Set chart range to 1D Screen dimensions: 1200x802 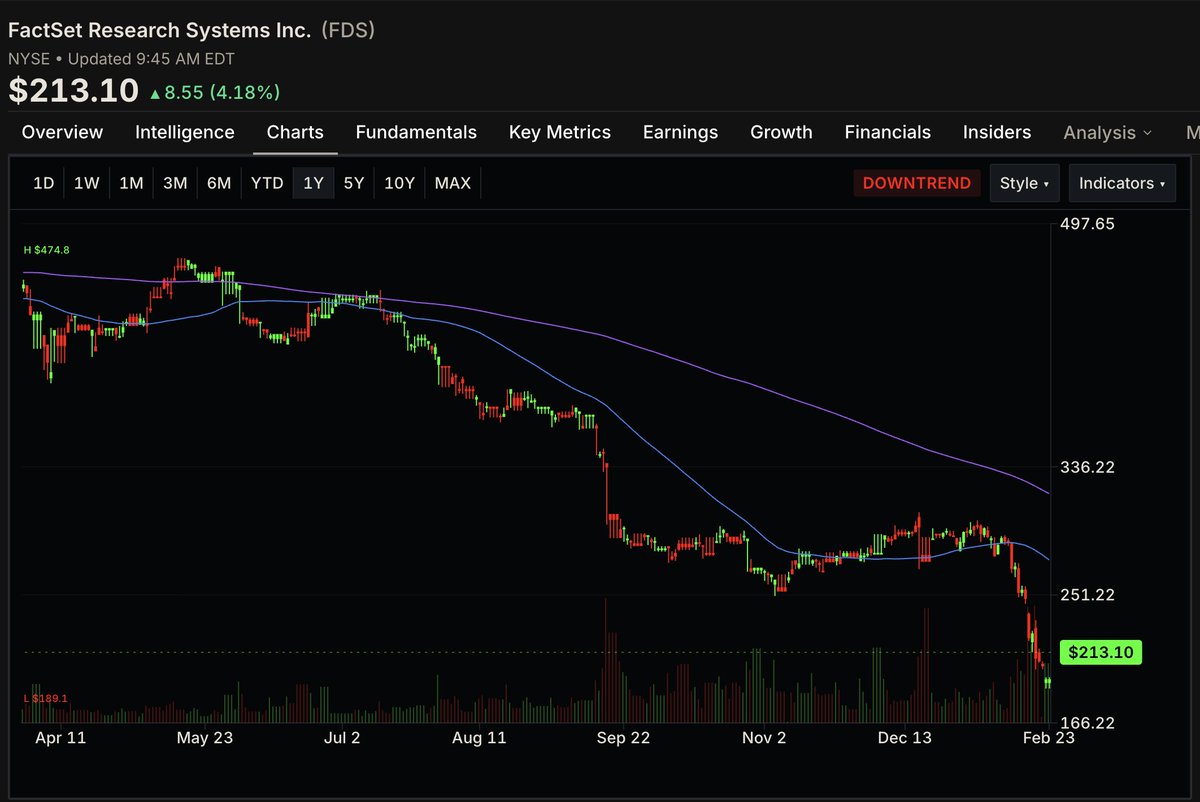(44, 183)
